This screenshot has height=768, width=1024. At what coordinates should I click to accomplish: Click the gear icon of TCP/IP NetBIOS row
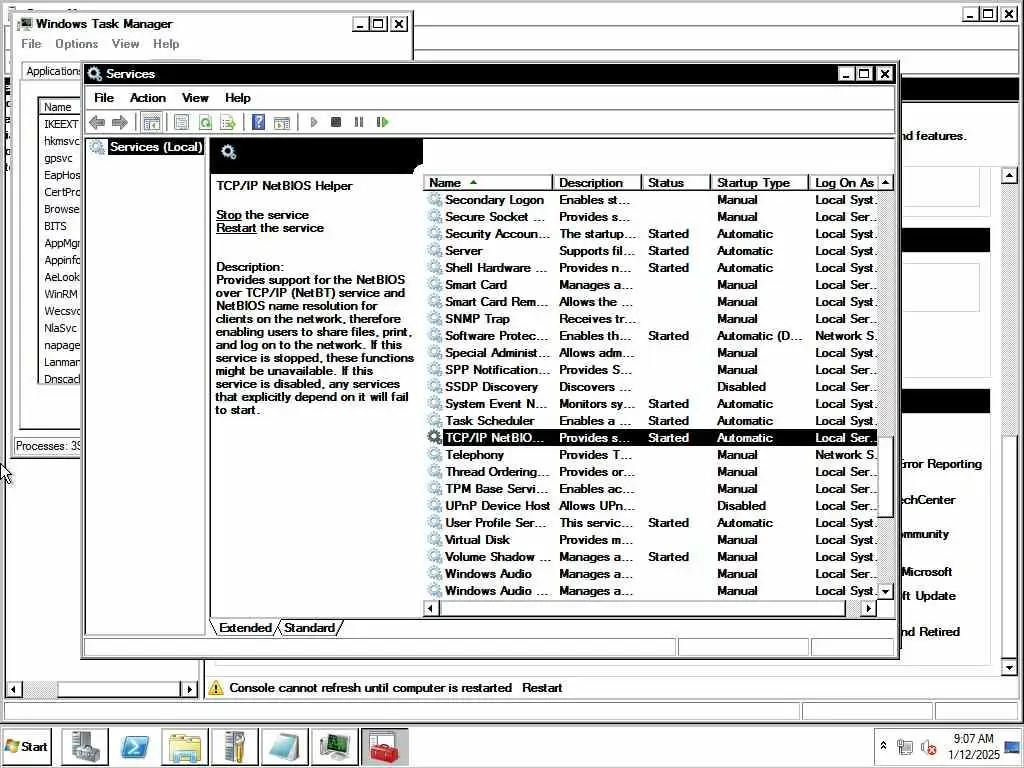coord(434,437)
